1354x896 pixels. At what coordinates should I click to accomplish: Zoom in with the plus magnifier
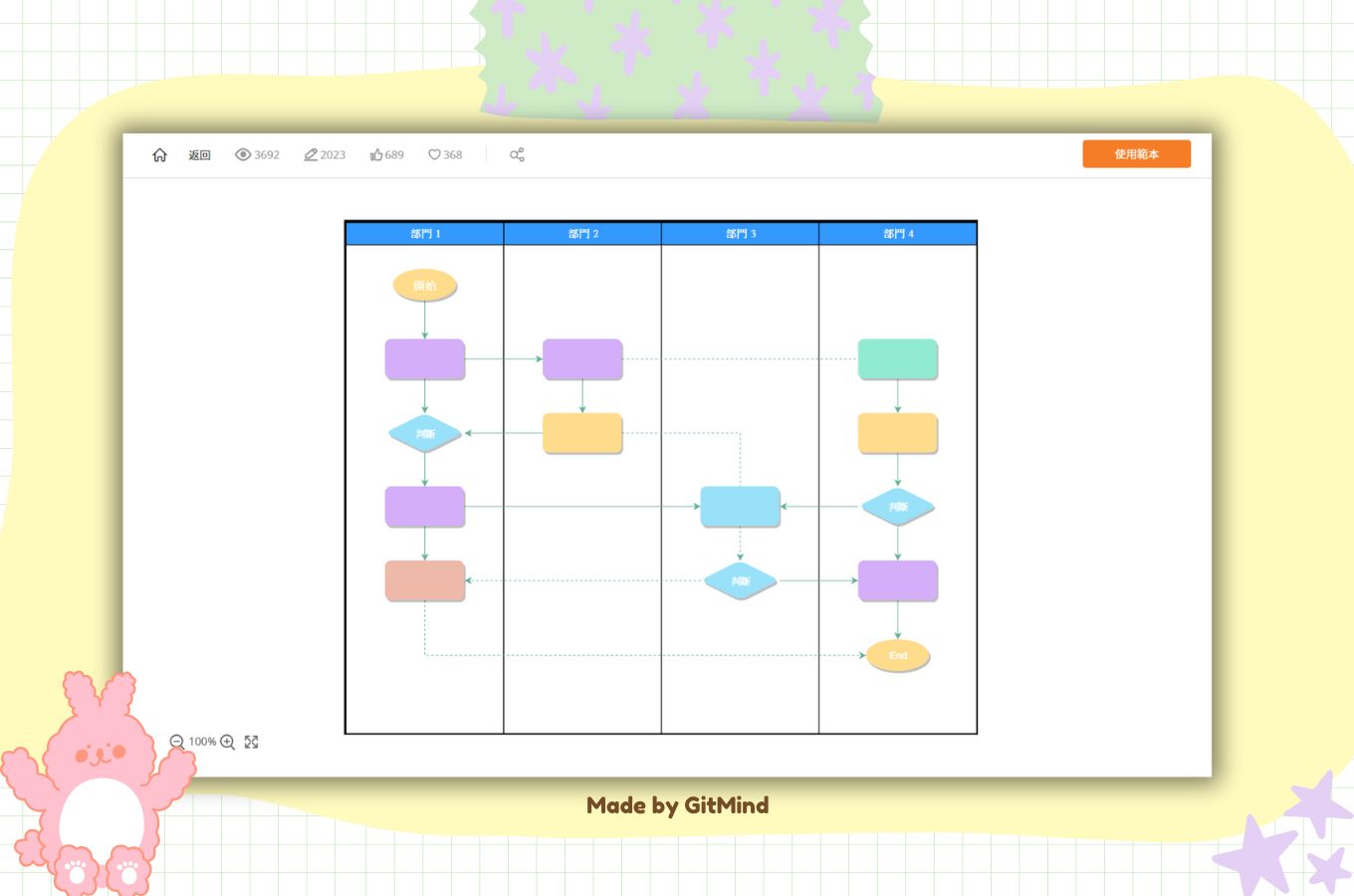(227, 742)
